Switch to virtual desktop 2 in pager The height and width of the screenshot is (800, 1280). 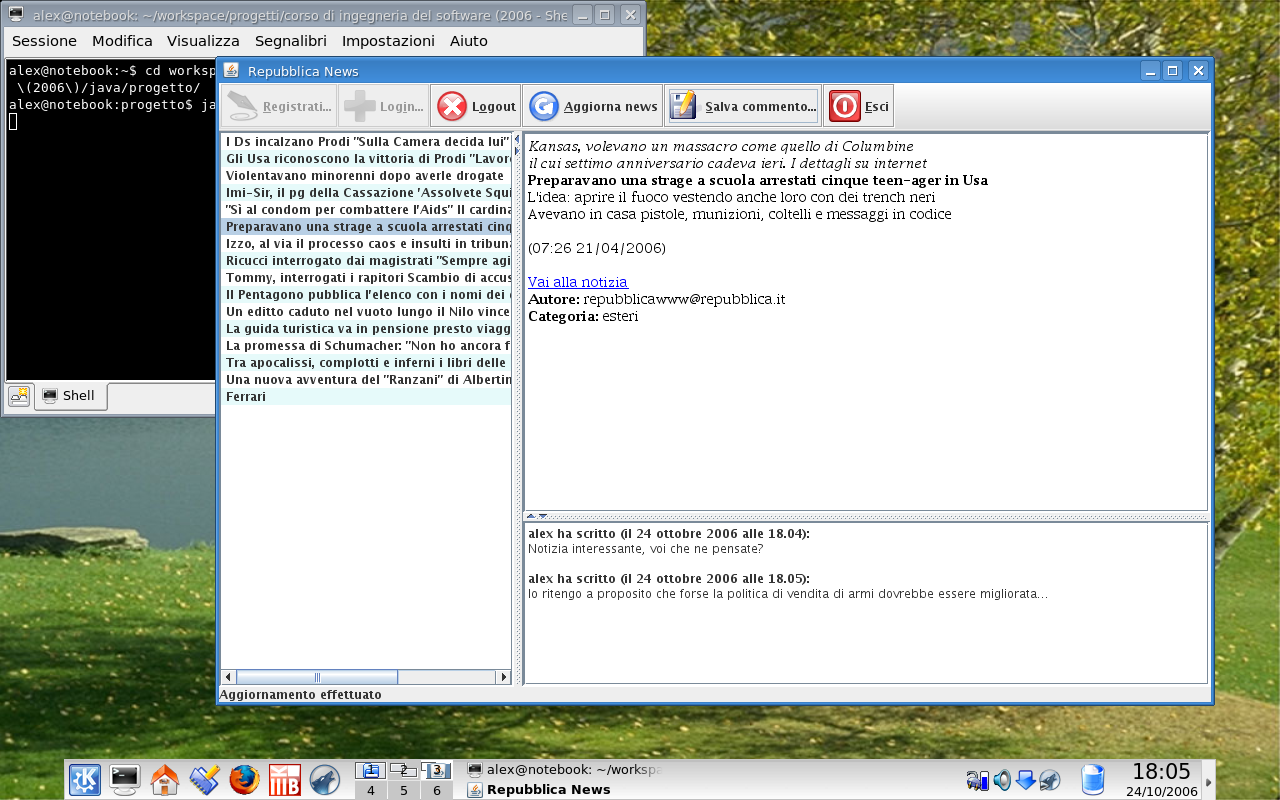[x=403, y=770]
